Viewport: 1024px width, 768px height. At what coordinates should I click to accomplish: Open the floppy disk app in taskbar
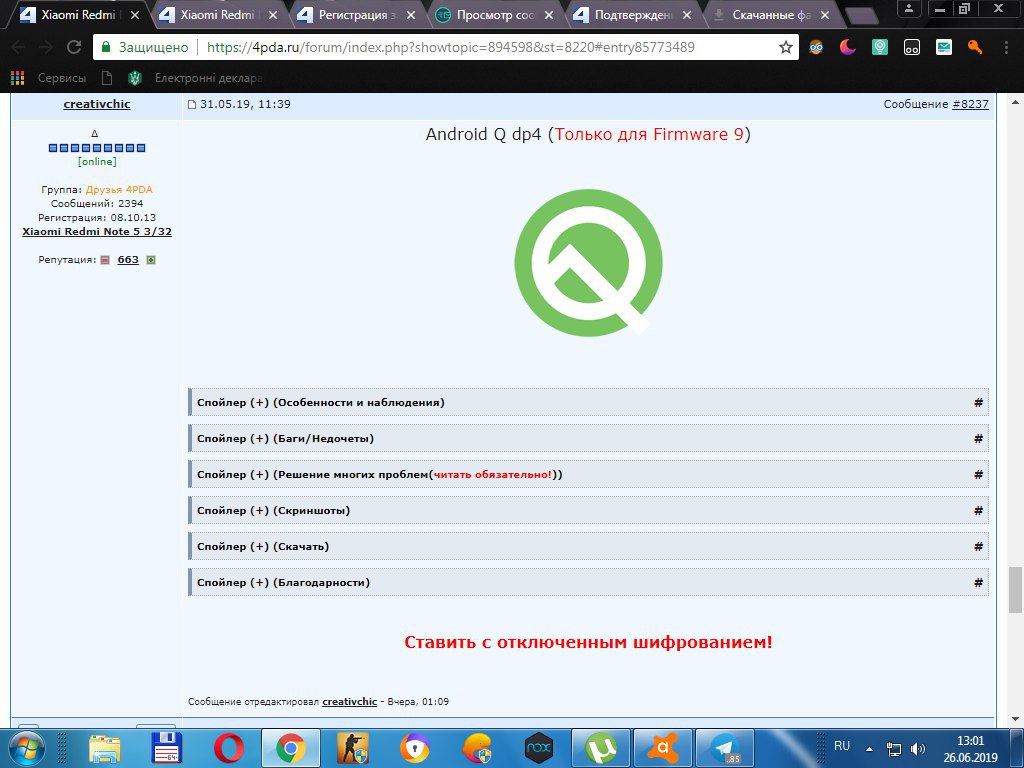(166, 748)
